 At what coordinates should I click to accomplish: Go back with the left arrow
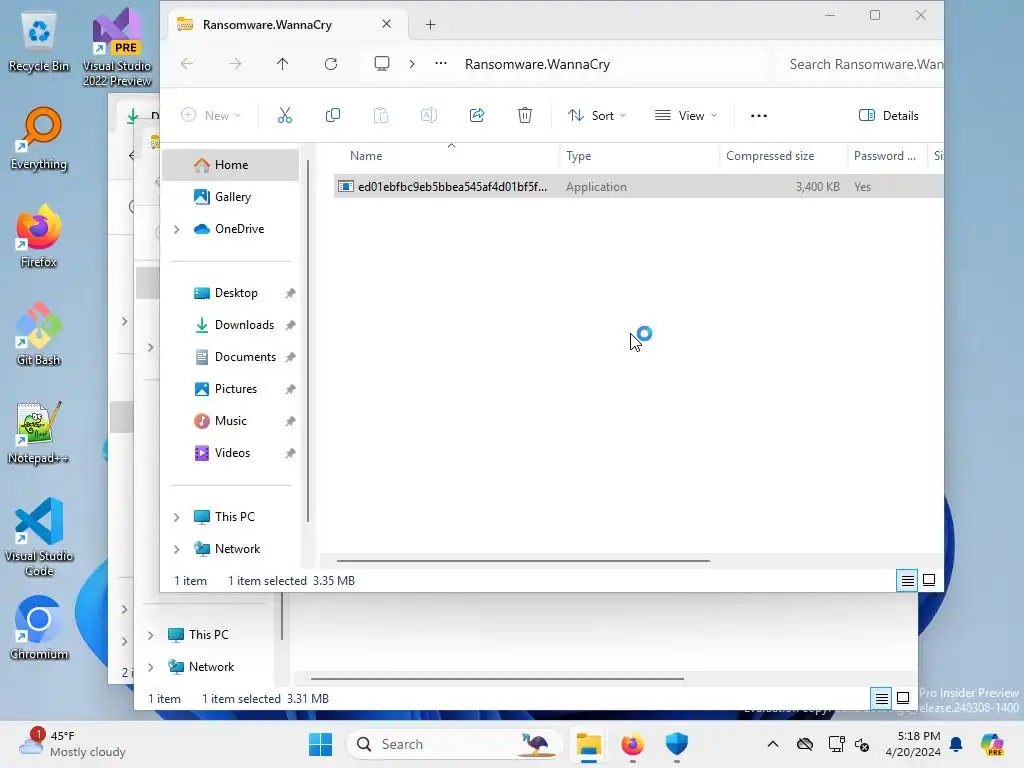click(187, 64)
